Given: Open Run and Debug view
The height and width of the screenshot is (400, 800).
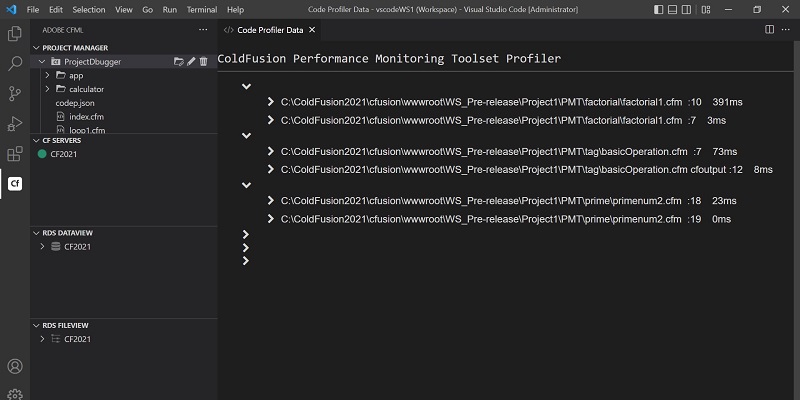Looking at the screenshot, I should click(15, 124).
